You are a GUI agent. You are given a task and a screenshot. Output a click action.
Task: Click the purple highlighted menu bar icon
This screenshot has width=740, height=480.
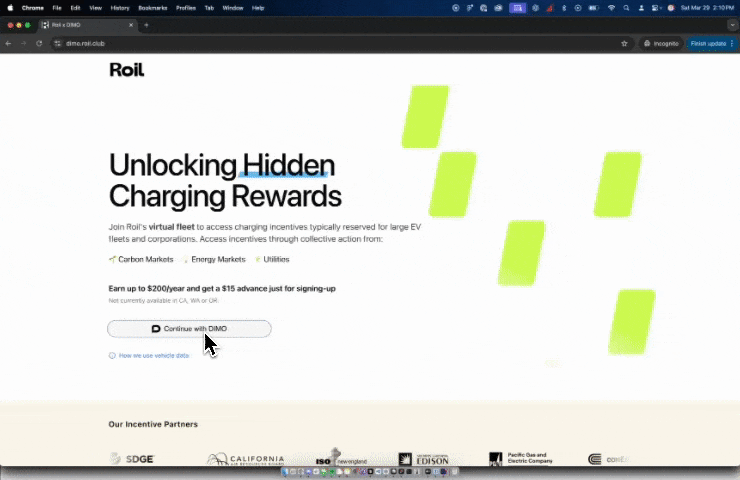click(x=518, y=8)
